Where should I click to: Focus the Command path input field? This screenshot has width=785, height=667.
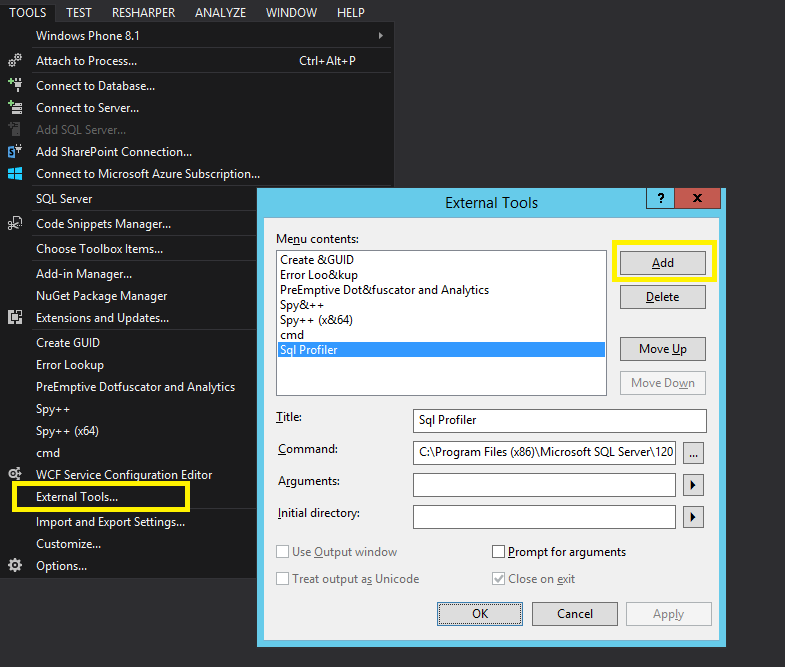(544, 453)
